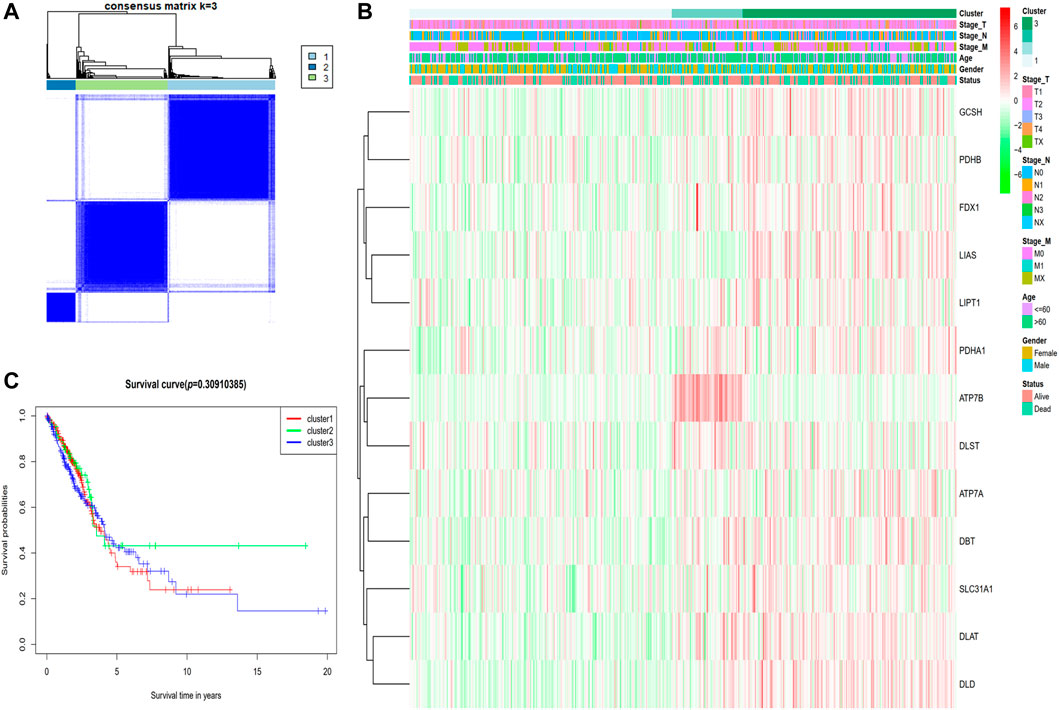
Task: Click the DBT gene row label
Action: coord(967,541)
